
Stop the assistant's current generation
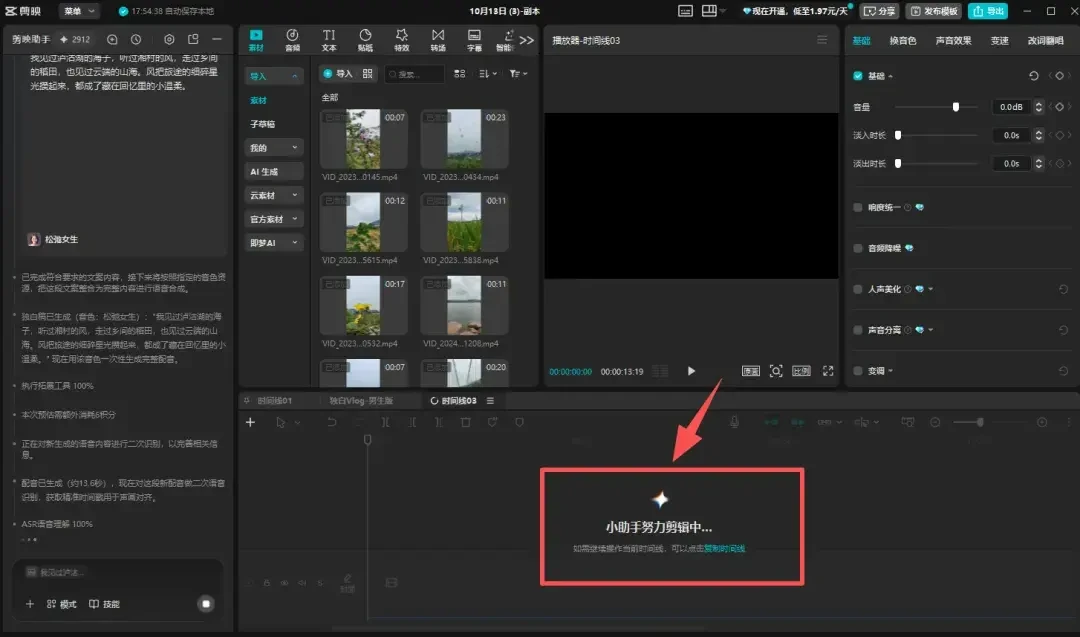pyautogui.click(x=205, y=604)
